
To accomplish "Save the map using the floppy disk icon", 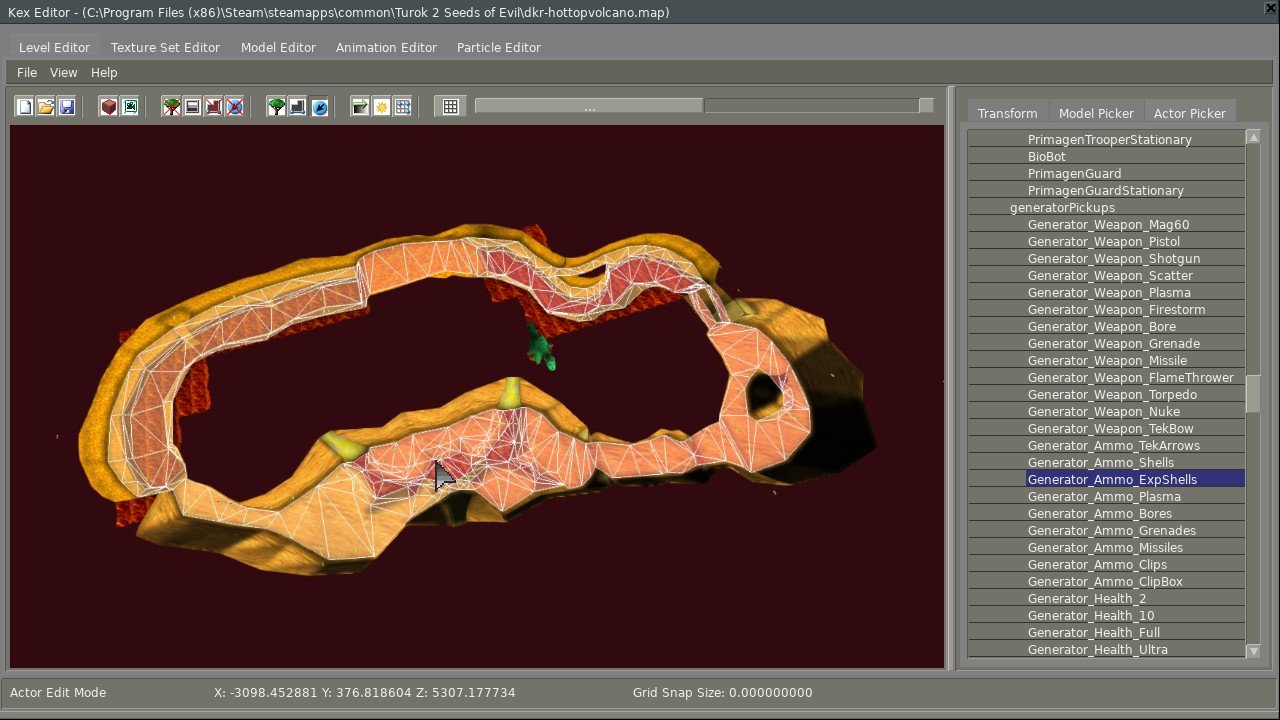I will [x=67, y=107].
